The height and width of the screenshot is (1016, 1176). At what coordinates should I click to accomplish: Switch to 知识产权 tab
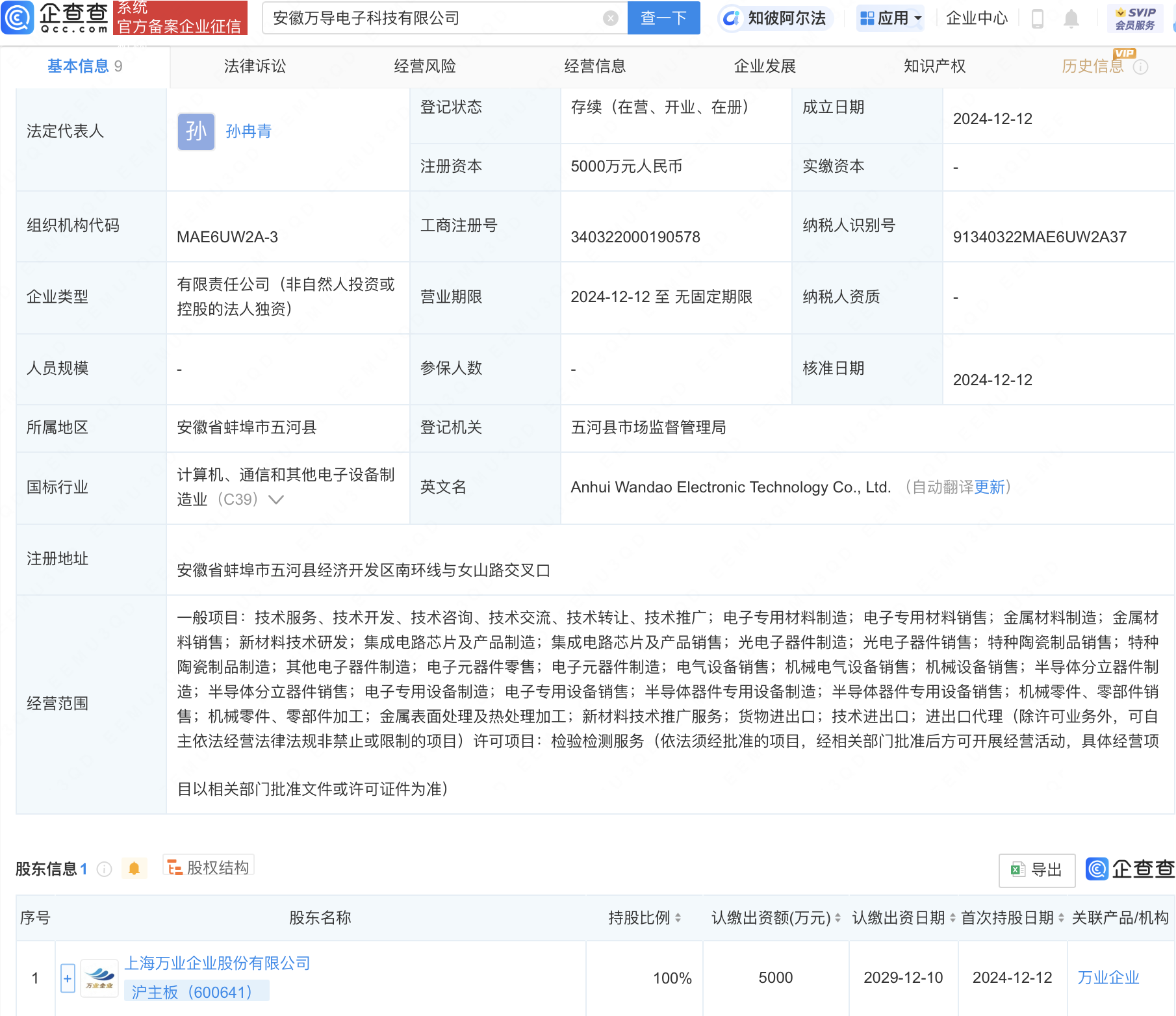click(x=934, y=66)
